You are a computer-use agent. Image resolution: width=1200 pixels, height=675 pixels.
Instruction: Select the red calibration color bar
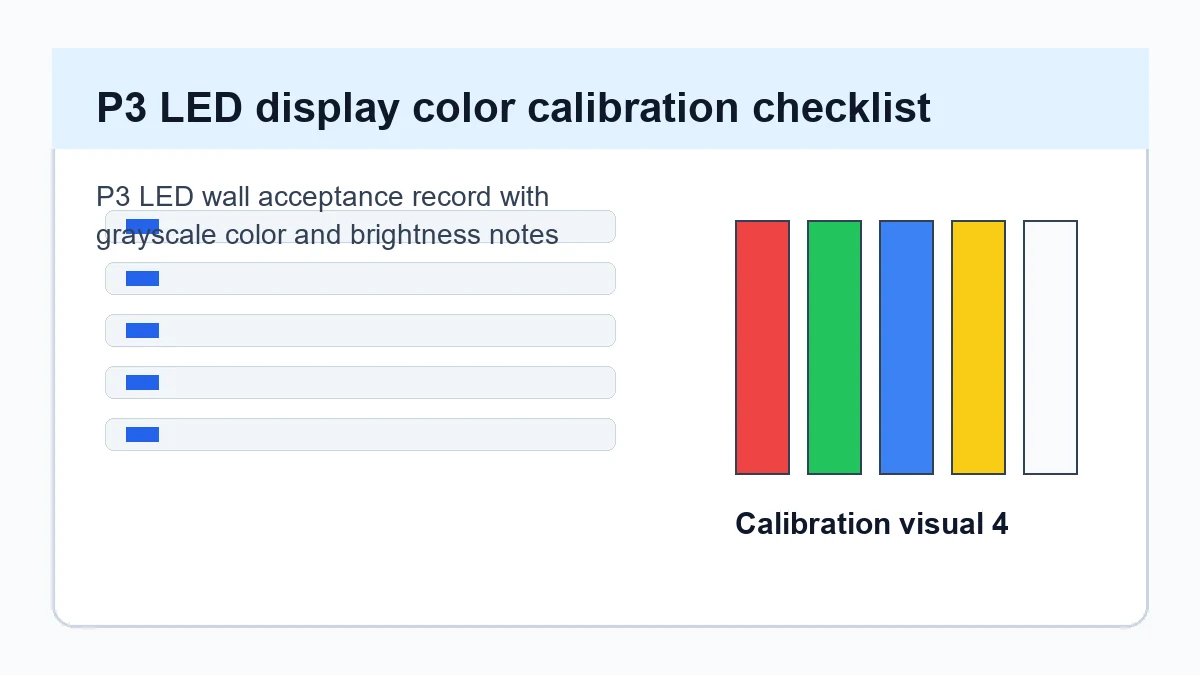click(x=762, y=347)
